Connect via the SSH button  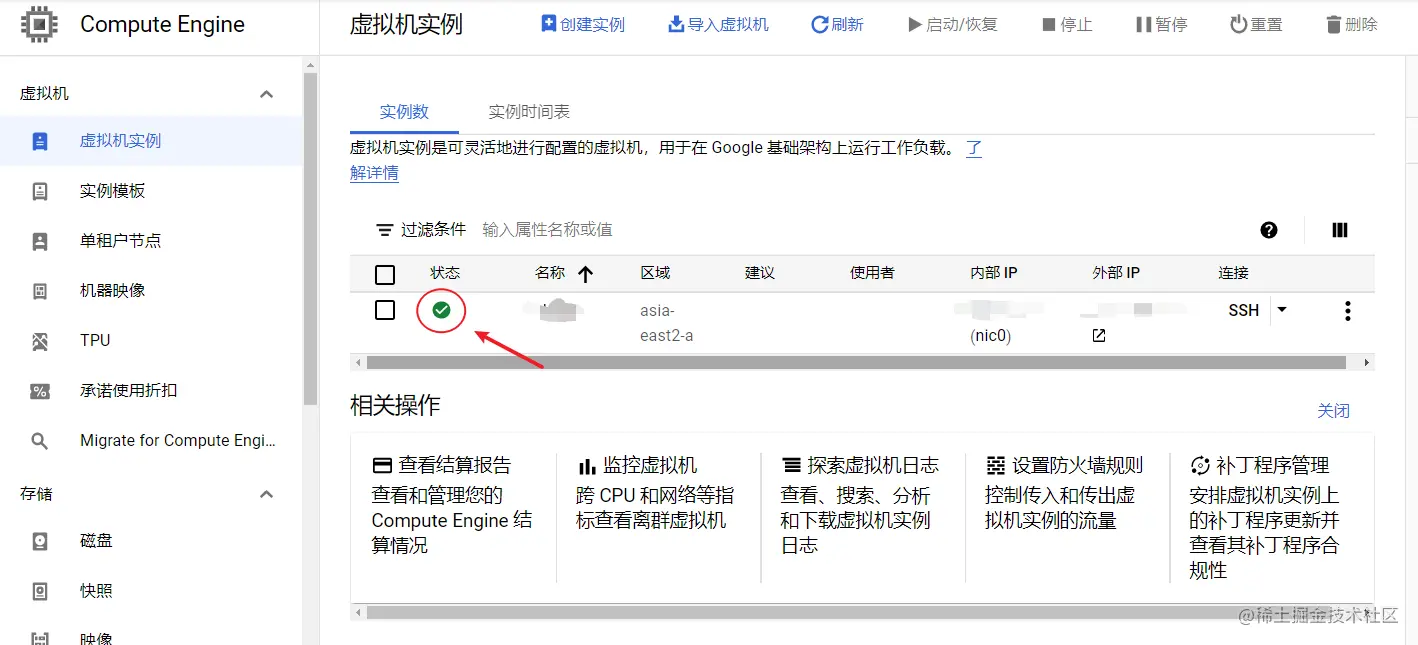(1243, 311)
